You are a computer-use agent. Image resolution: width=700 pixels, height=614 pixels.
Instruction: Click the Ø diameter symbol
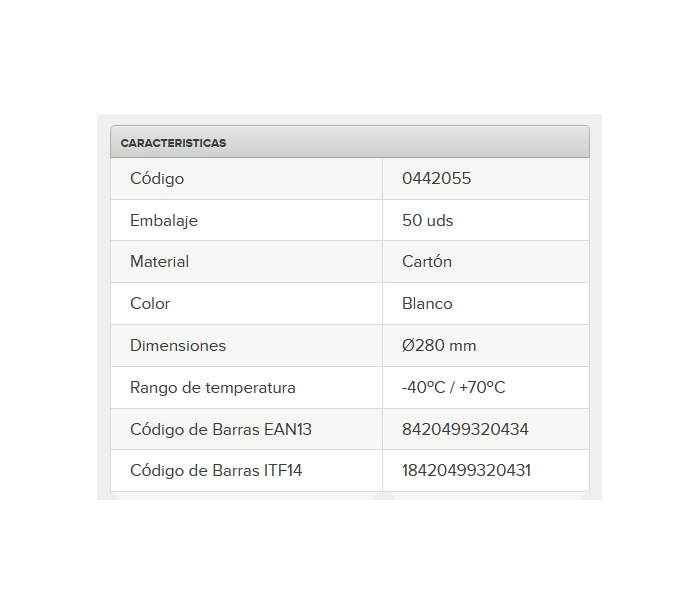[408, 346]
